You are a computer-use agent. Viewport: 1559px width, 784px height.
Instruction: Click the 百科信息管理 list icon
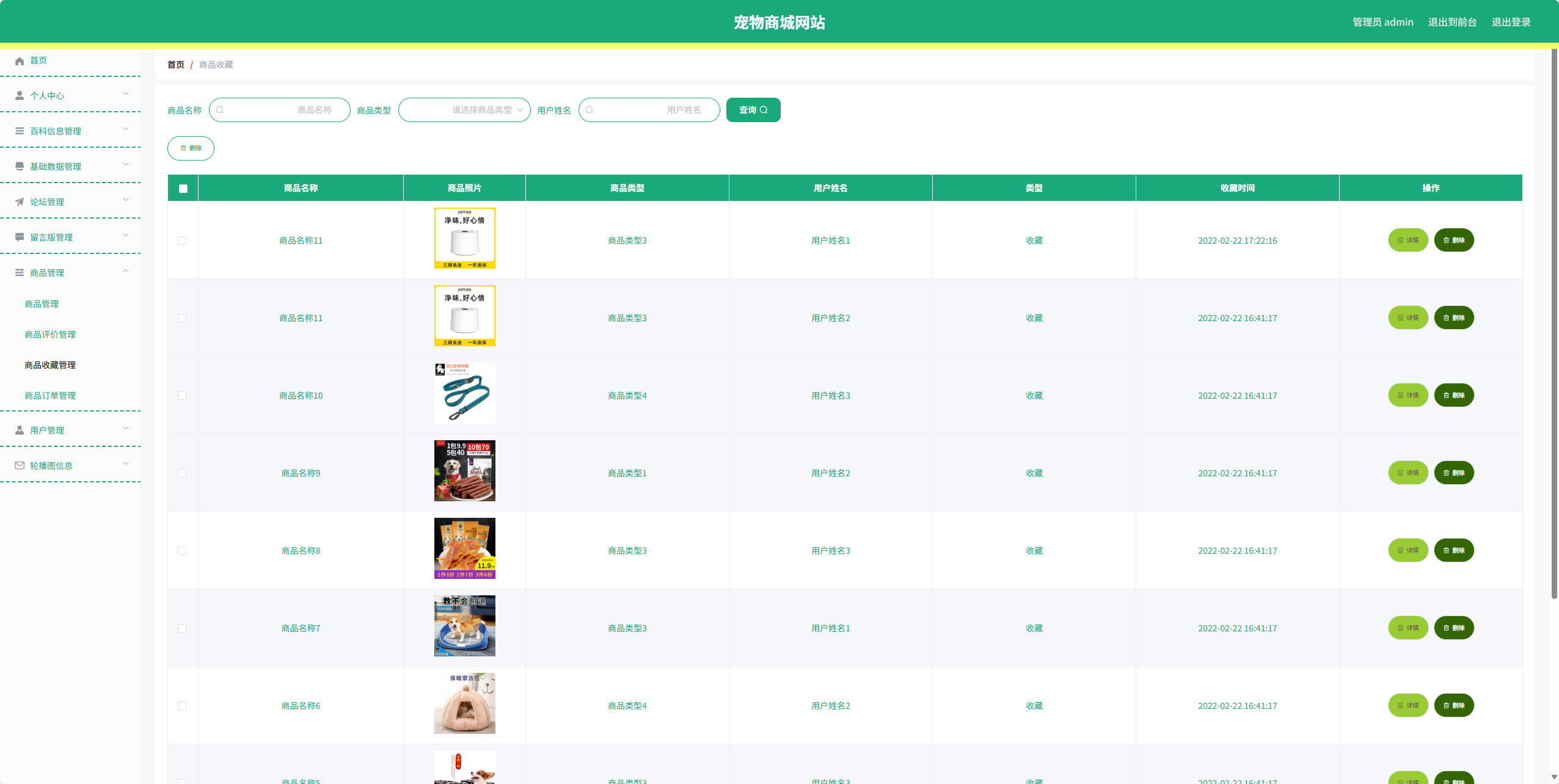coord(20,131)
